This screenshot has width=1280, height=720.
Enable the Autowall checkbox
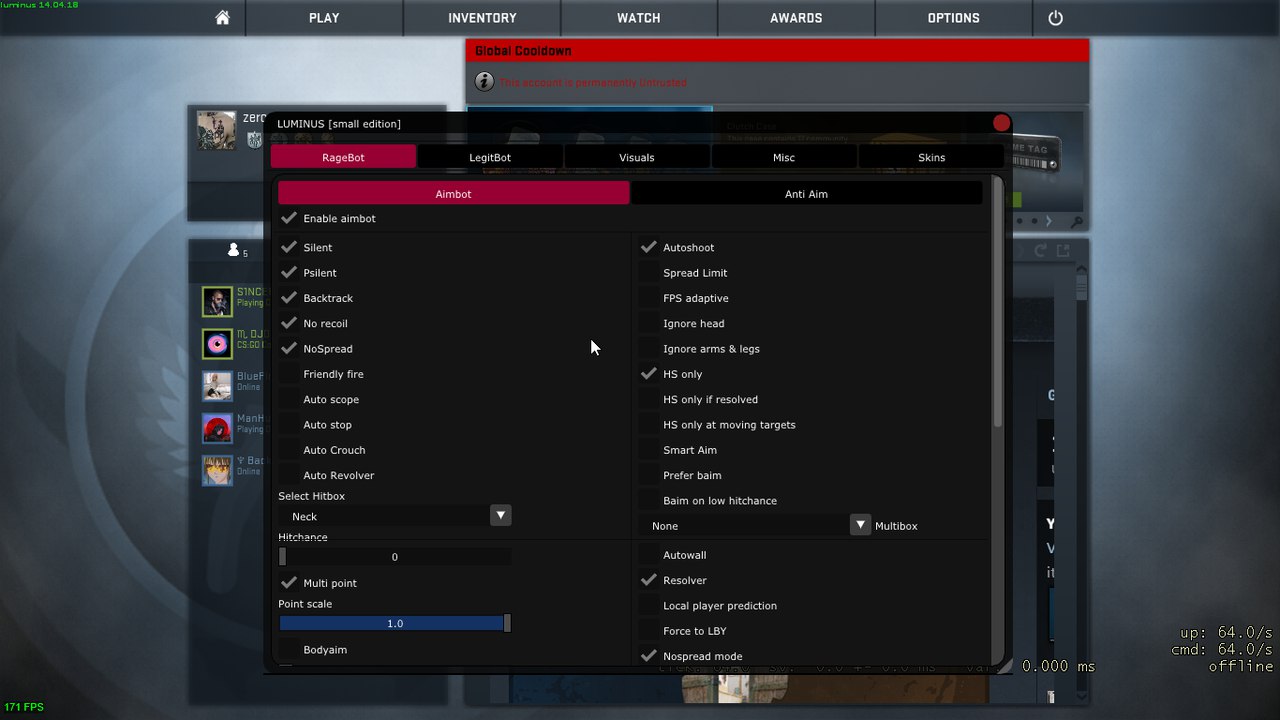(x=649, y=555)
